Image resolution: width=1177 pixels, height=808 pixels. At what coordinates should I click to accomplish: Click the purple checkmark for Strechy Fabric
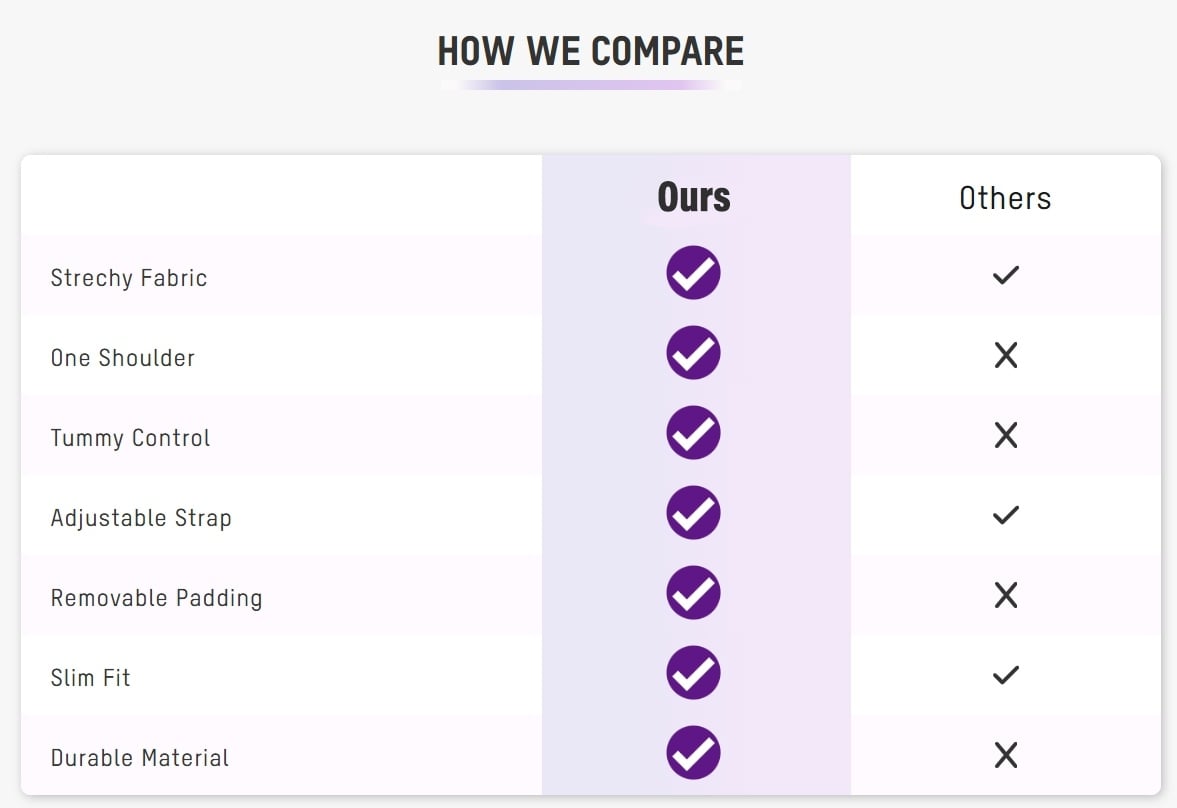point(693,273)
